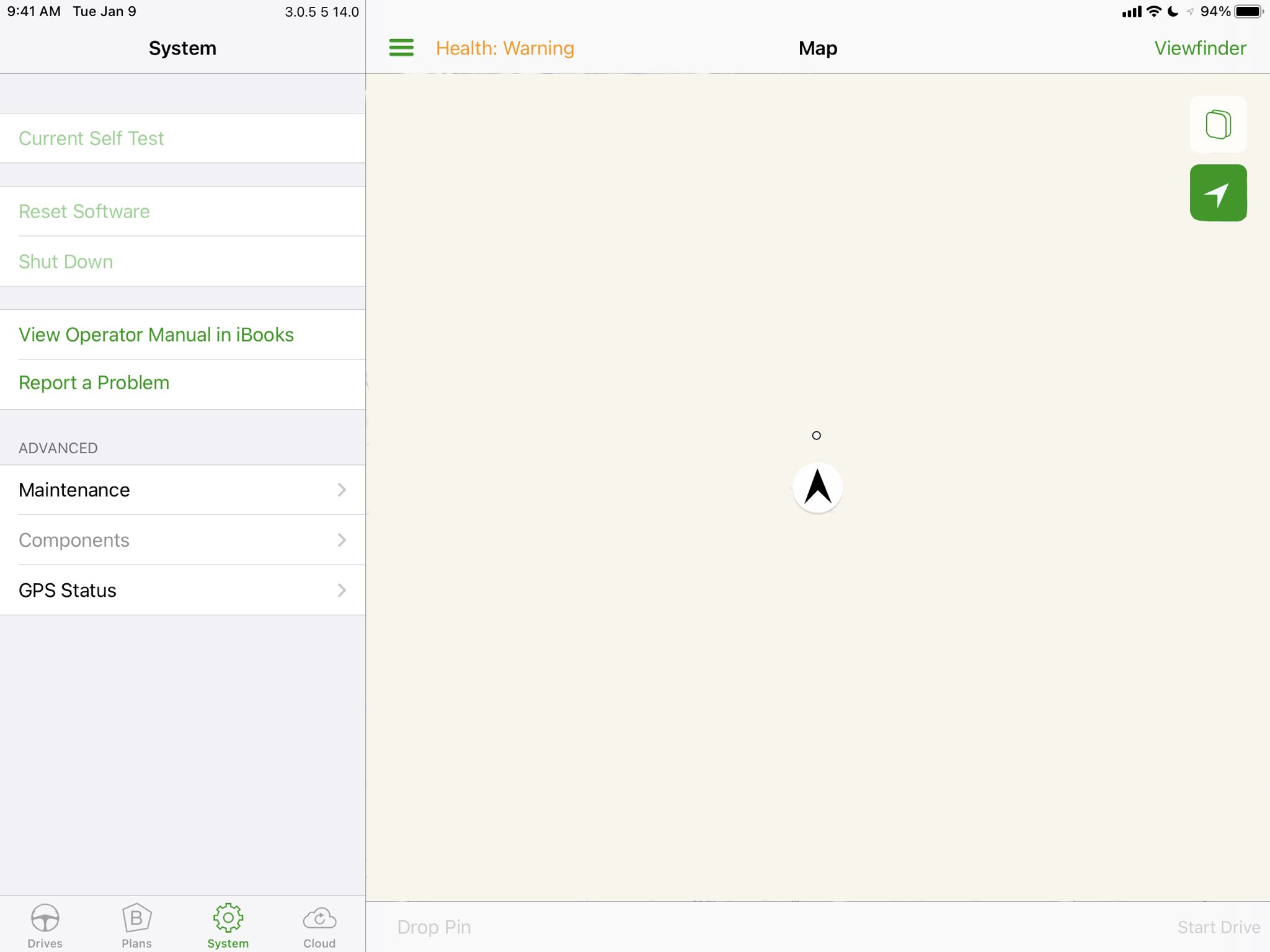The image size is (1270, 952).
Task: Switch to the Drives tab
Action: click(x=45, y=925)
